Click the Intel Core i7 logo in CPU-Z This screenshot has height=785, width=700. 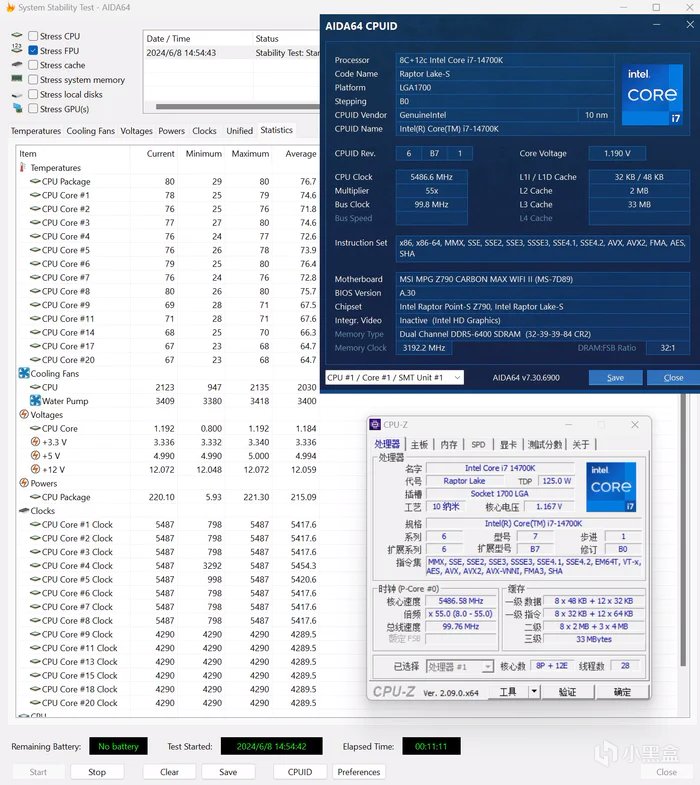point(611,487)
